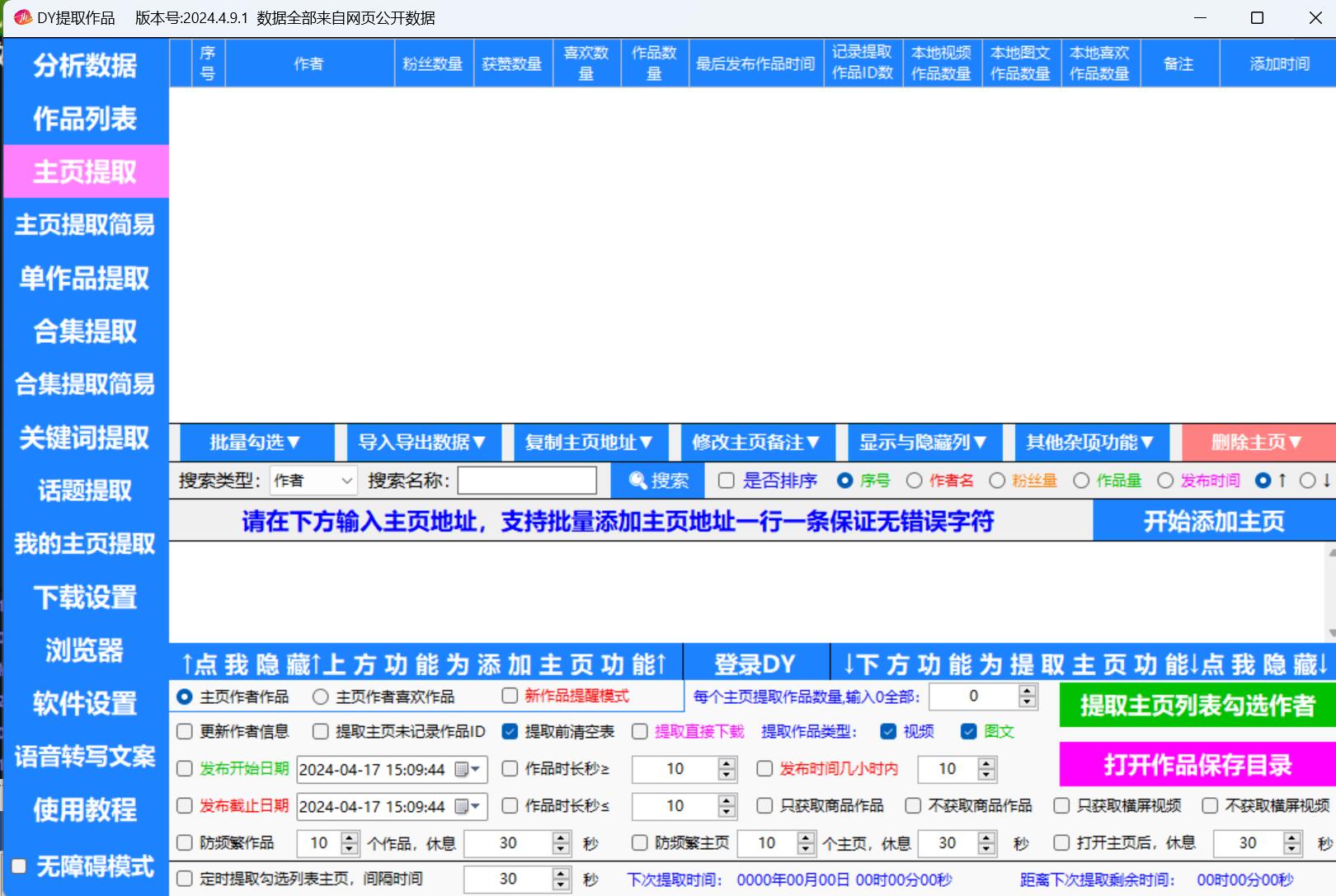Open the 批量勾选▼ dropdown menu

click(253, 443)
